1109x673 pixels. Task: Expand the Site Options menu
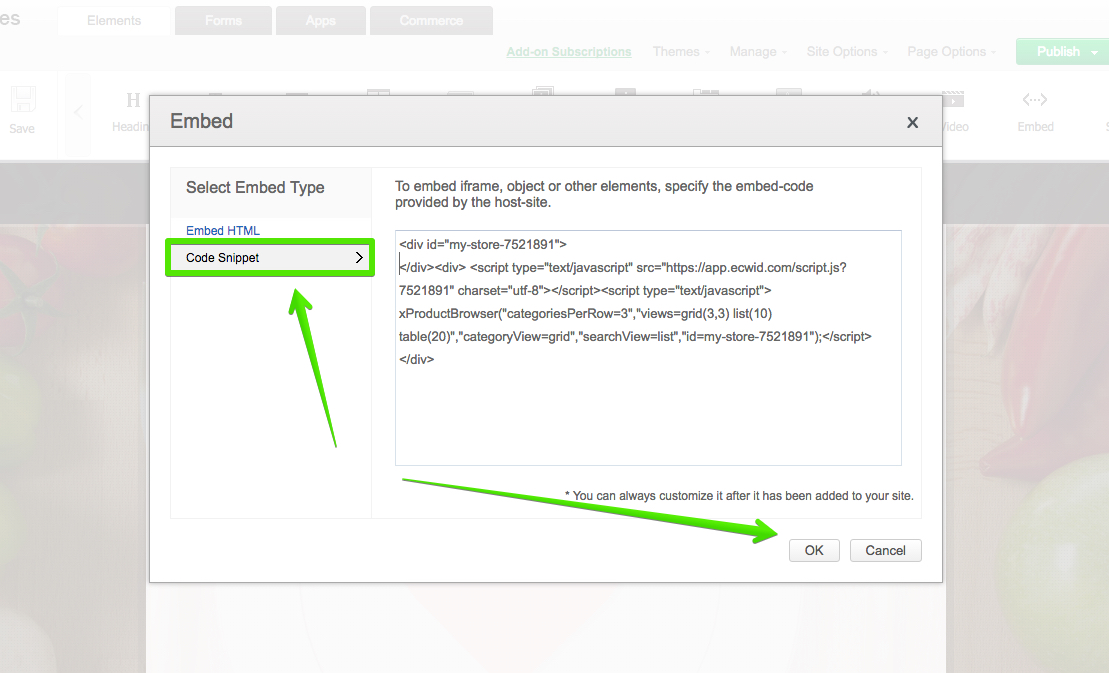coord(847,52)
